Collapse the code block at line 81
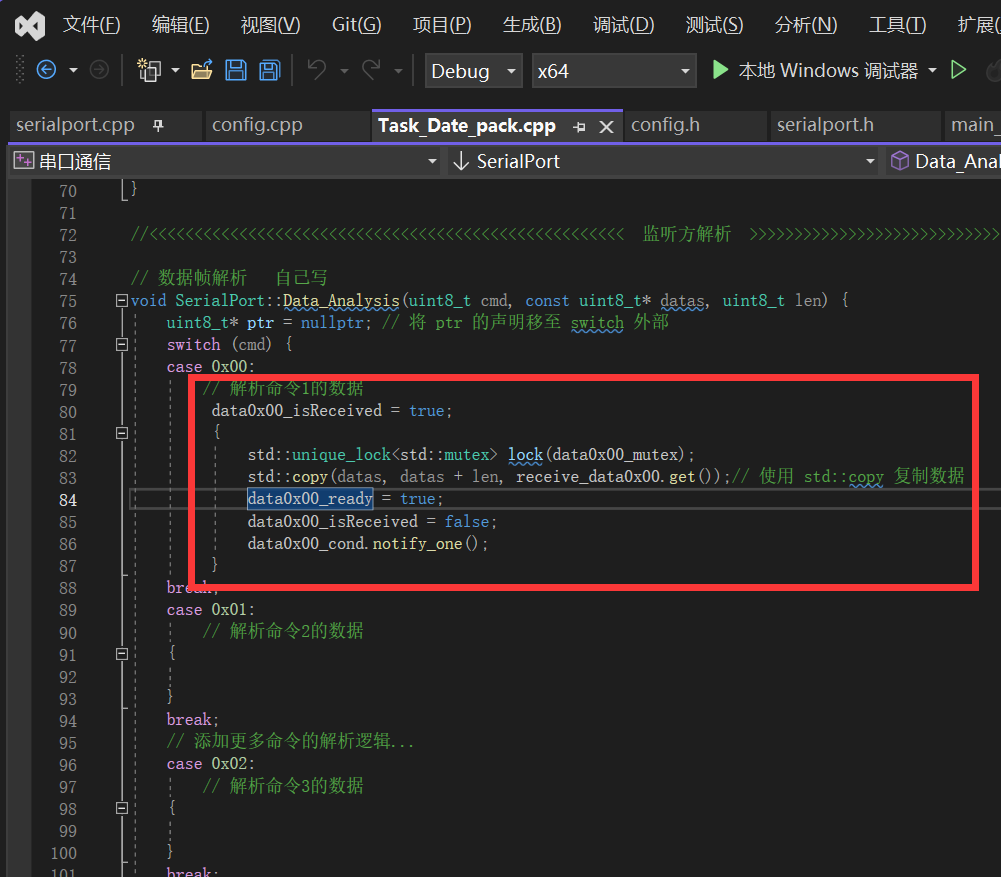Viewport: 1001px width, 877px height. pos(121,433)
